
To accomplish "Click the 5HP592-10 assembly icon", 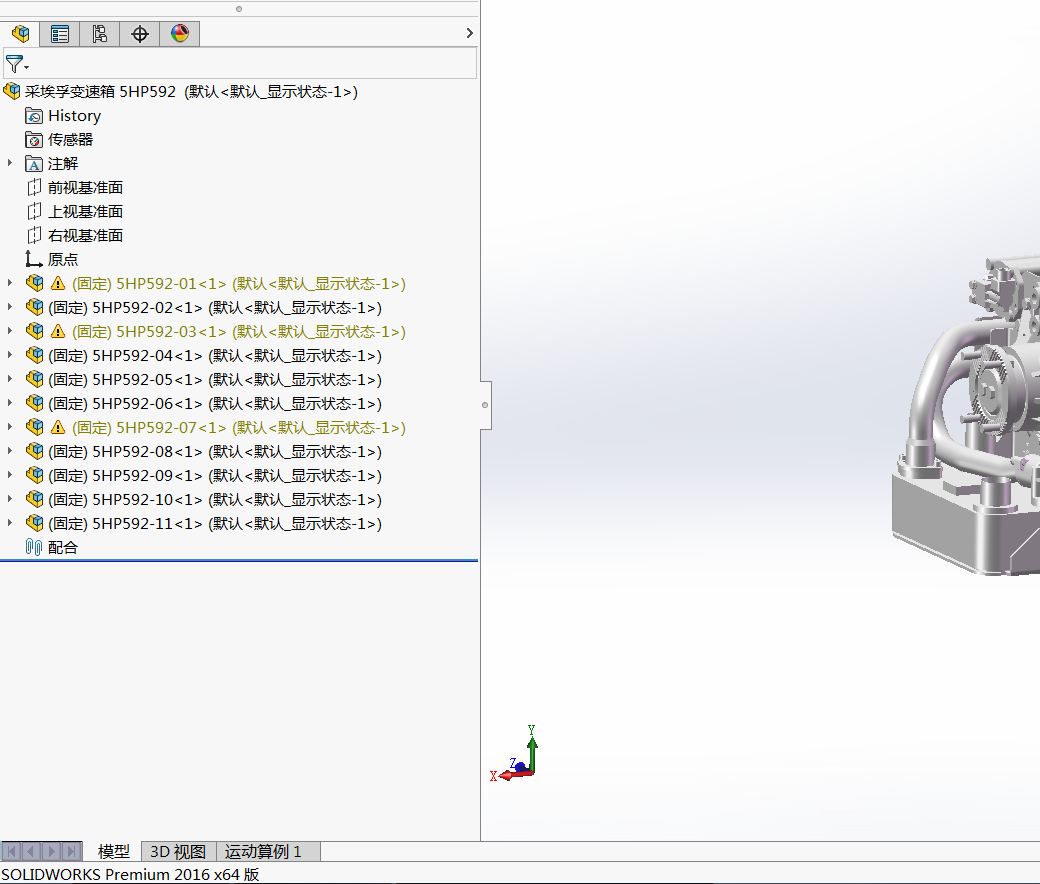I will 34,499.
